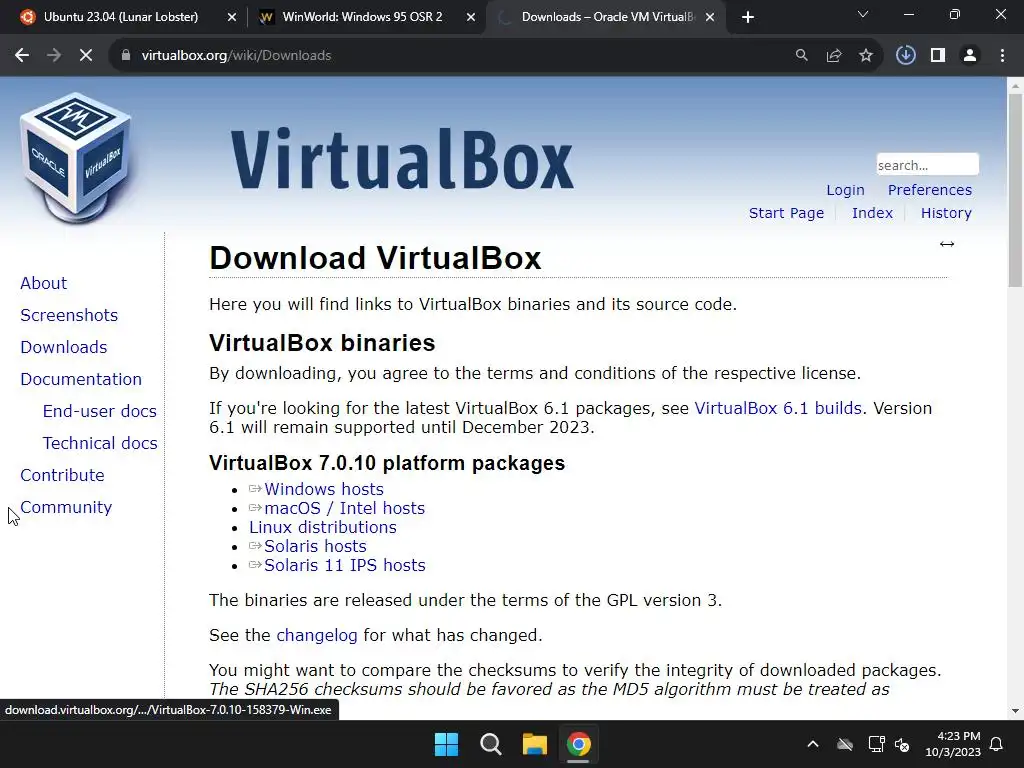Click the taskbar clock and date

tap(953, 744)
